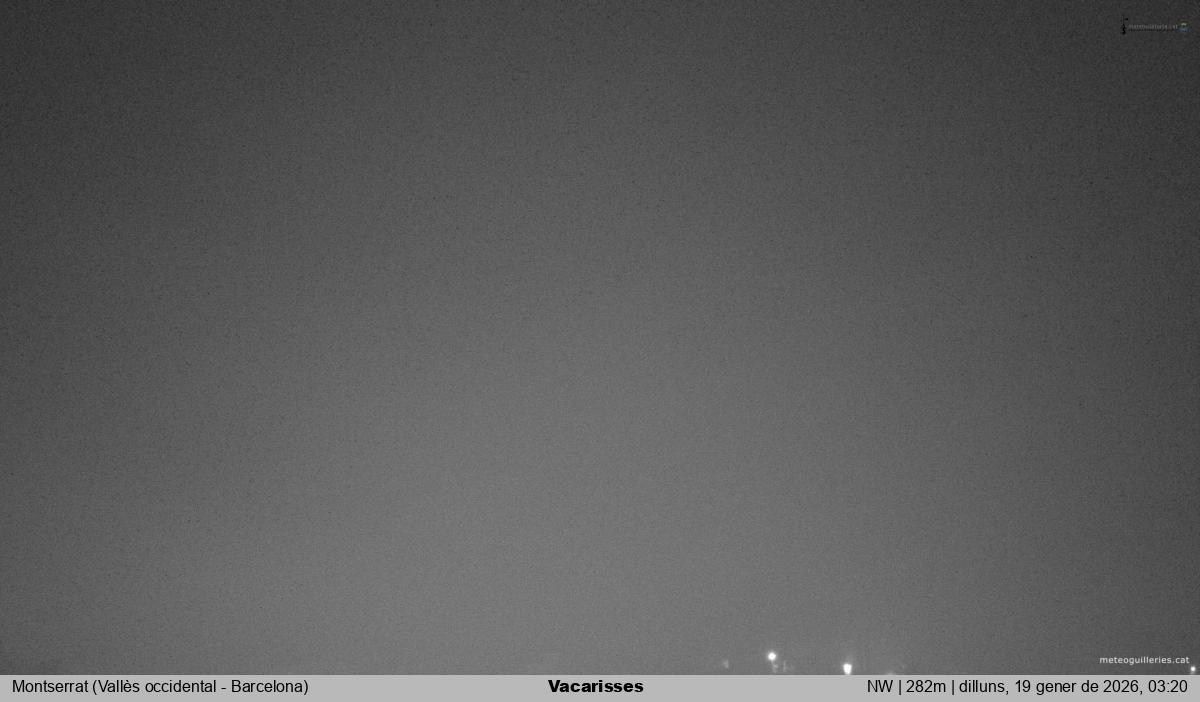Click the bold Vacarisses station title
This screenshot has height=702, width=1200.
(x=595, y=687)
